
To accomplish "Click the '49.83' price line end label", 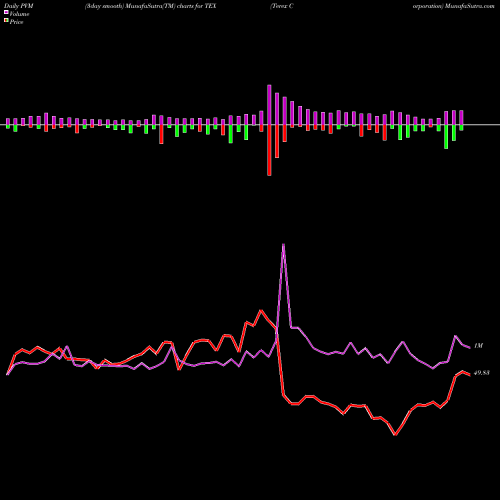I will pyautogui.click(x=482, y=373).
